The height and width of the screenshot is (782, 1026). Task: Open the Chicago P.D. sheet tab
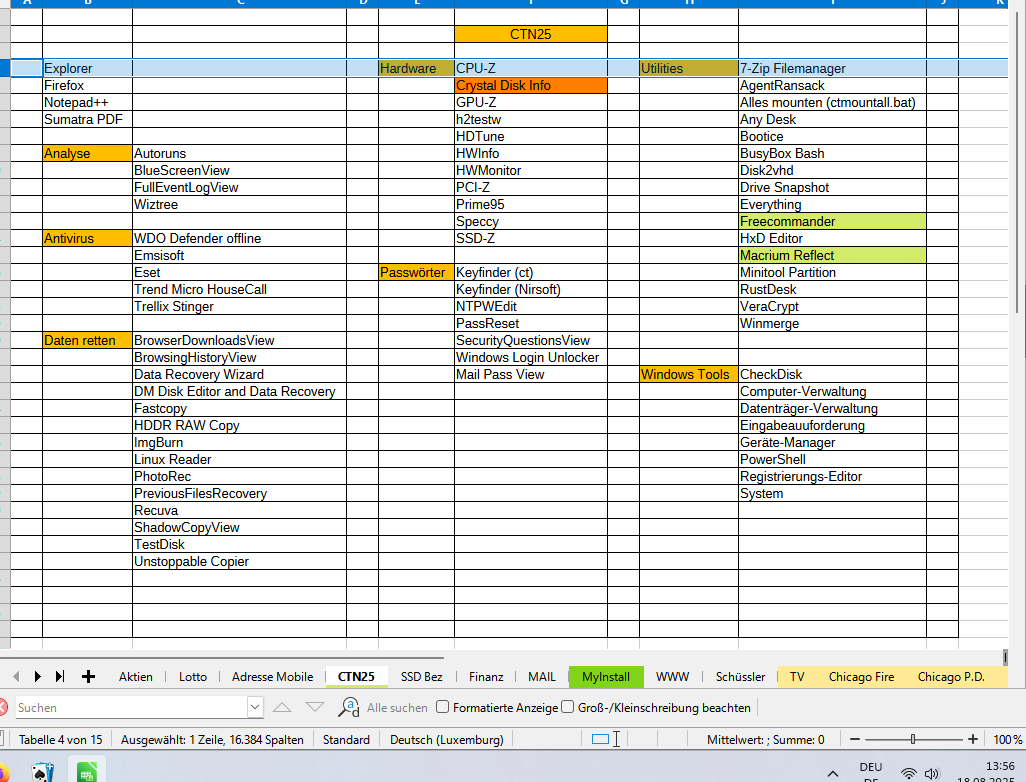click(951, 677)
